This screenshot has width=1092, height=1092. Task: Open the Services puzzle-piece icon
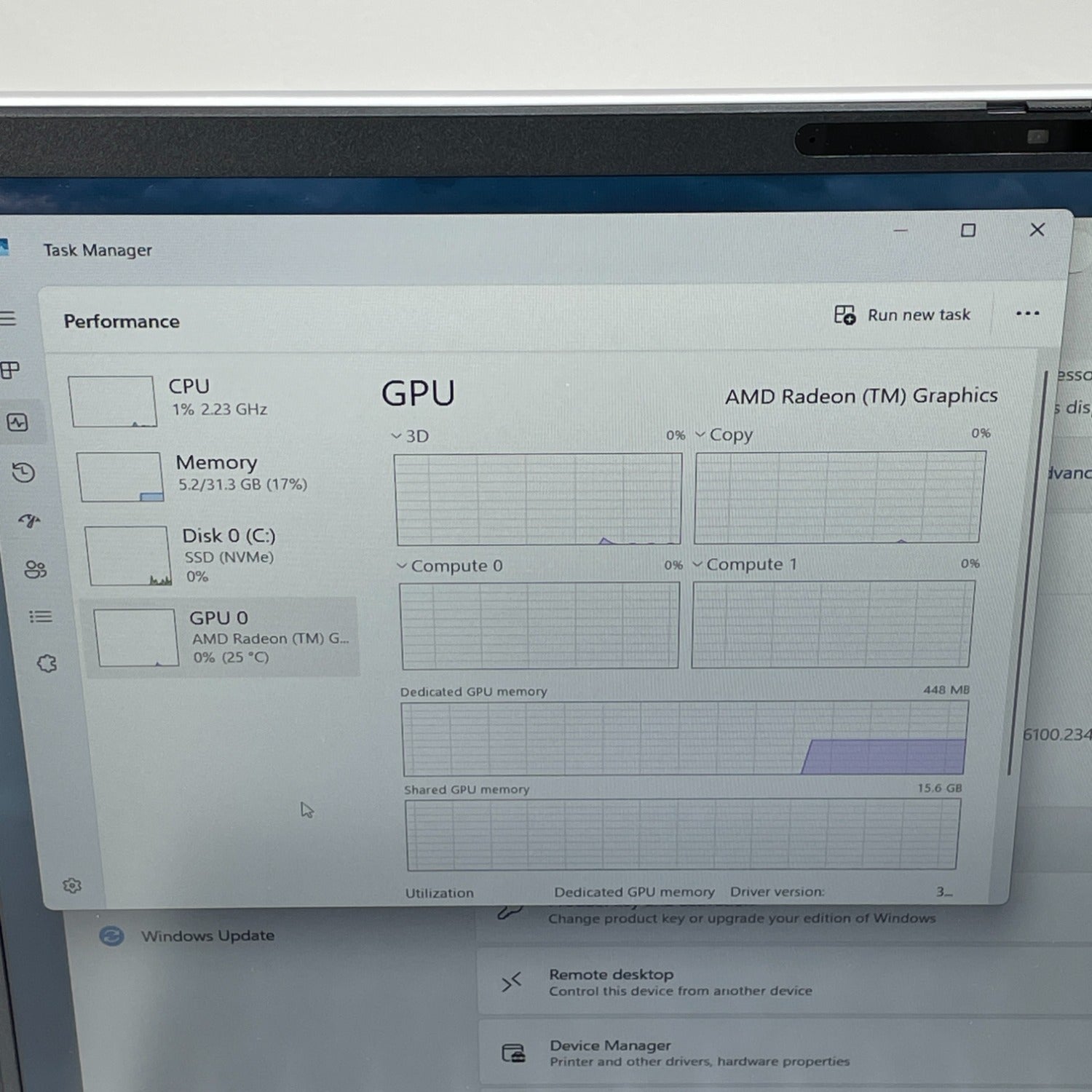tap(47, 663)
